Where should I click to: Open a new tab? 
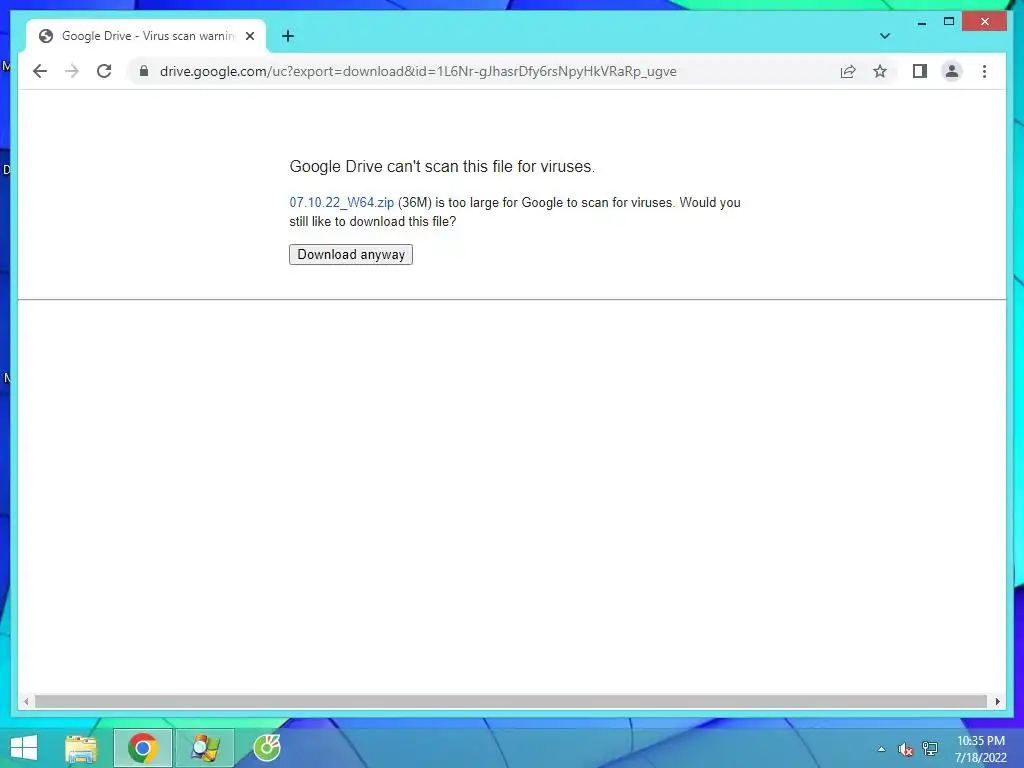click(x=288, y=36)
